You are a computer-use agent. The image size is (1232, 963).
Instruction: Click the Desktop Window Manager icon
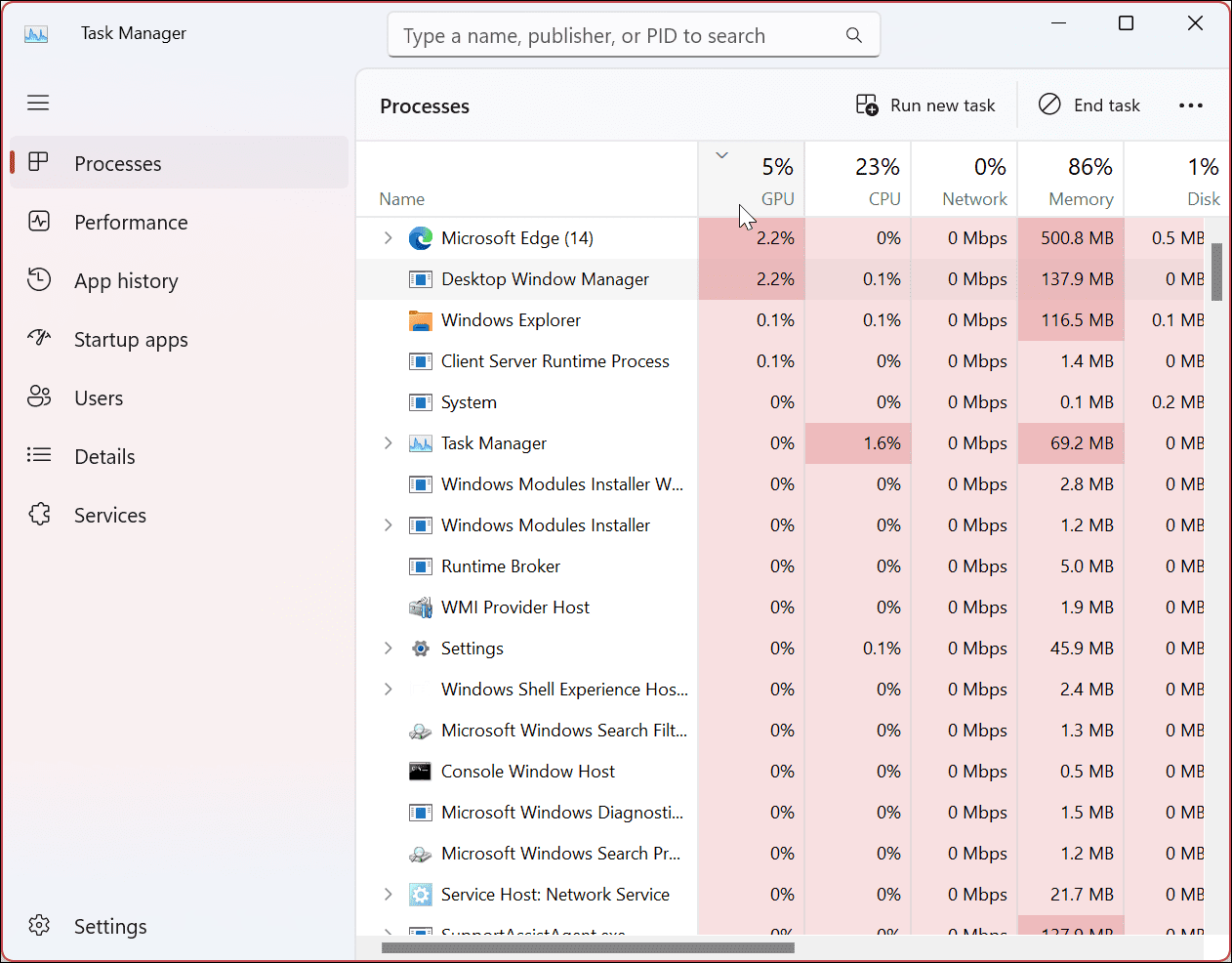click(x=421, y=279)
